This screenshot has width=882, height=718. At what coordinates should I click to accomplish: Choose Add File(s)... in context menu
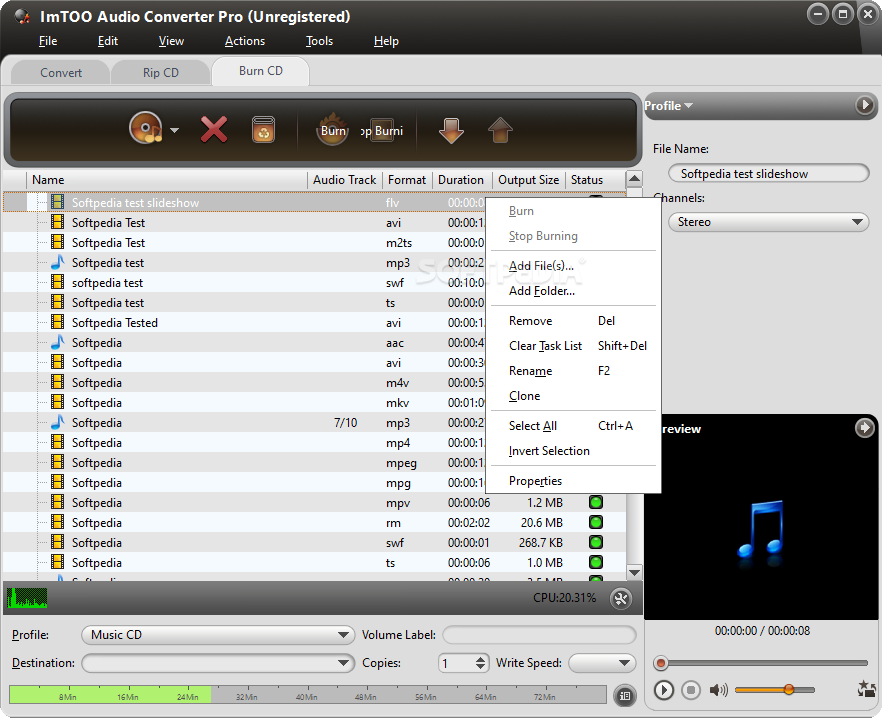(x=573, y=266)
